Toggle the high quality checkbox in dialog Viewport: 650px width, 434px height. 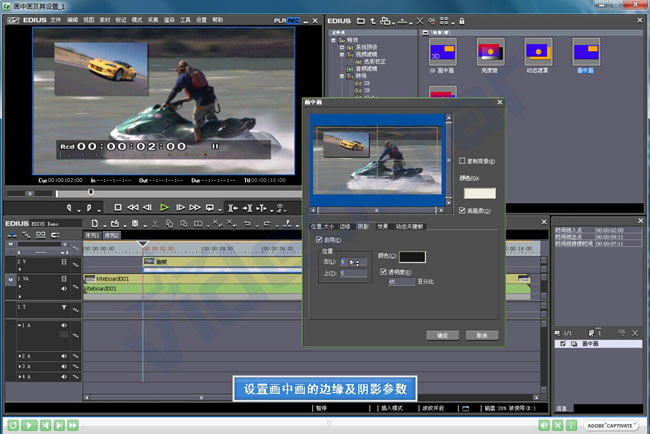point(462,211)
